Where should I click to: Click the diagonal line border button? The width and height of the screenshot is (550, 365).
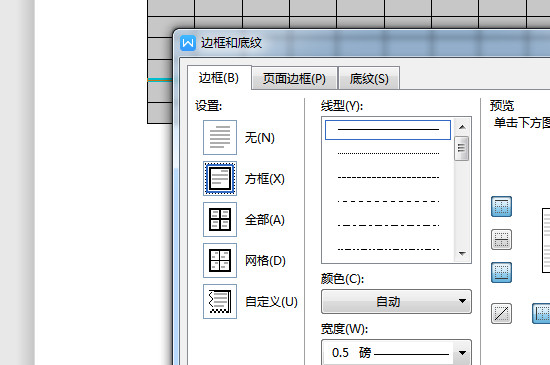pos(501,313)
